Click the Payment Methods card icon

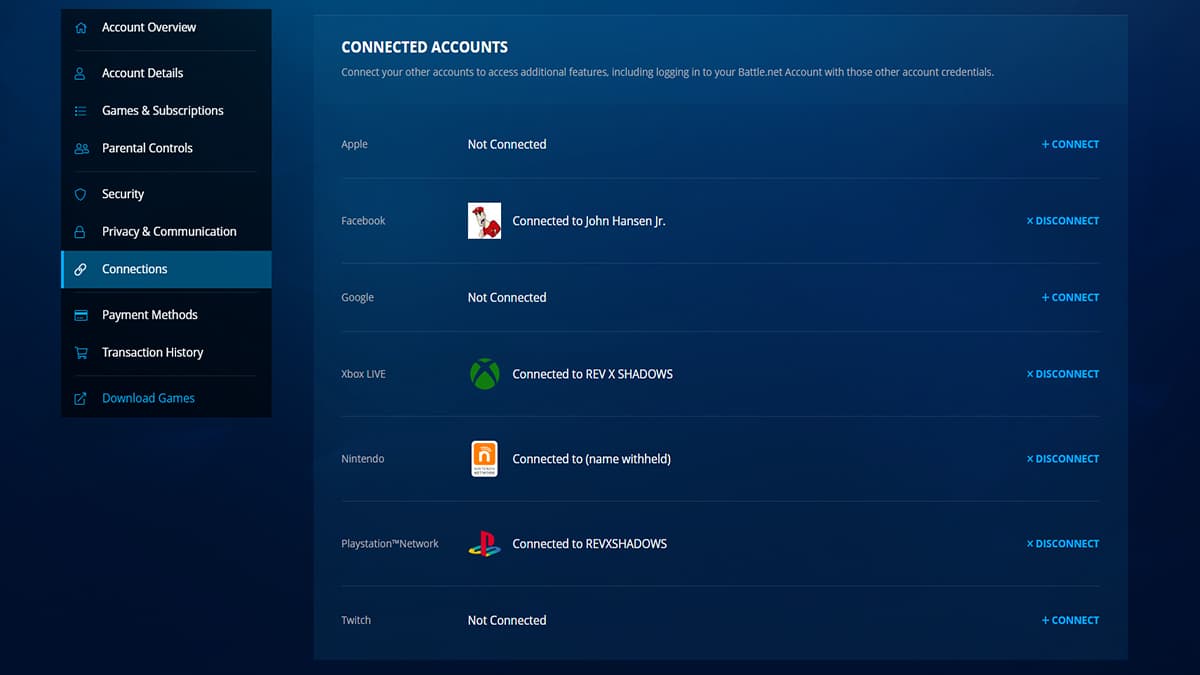tap(81, 315)
